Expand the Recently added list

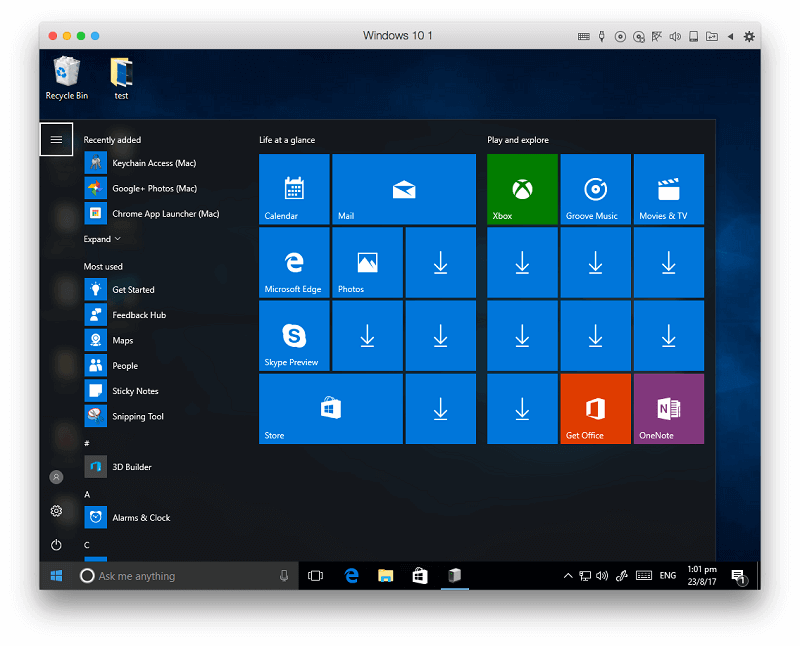[x=102, y=239]
